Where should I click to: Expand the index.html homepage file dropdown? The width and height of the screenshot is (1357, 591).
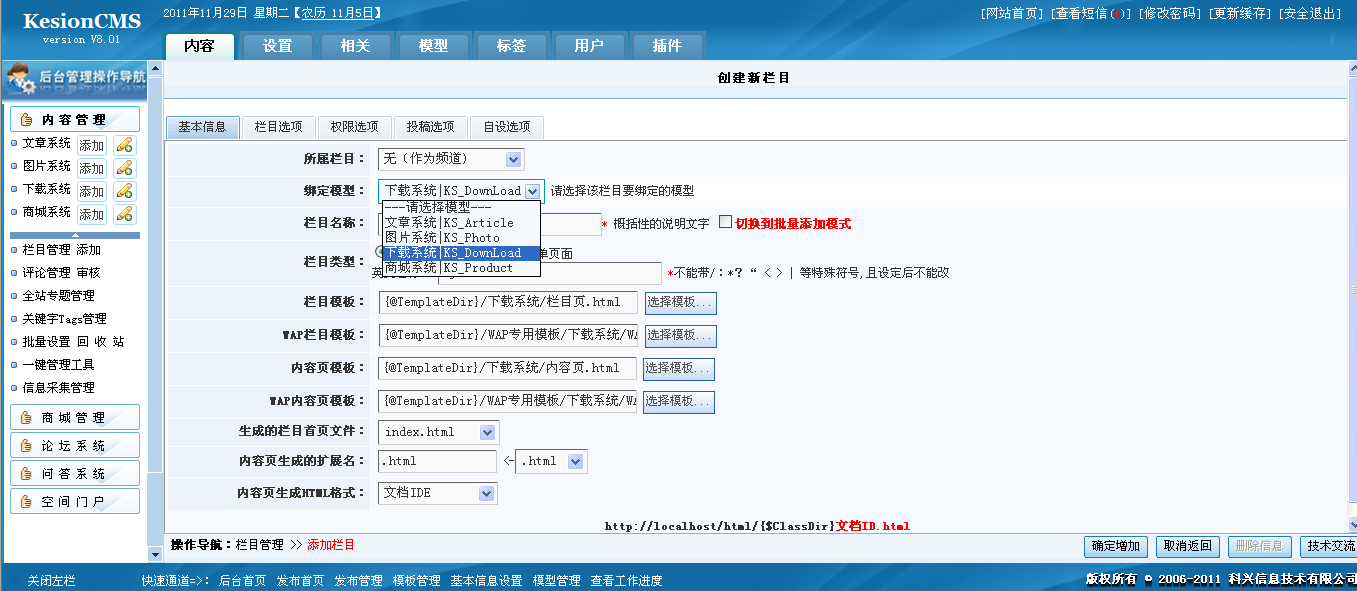click(x=487, y=432)
